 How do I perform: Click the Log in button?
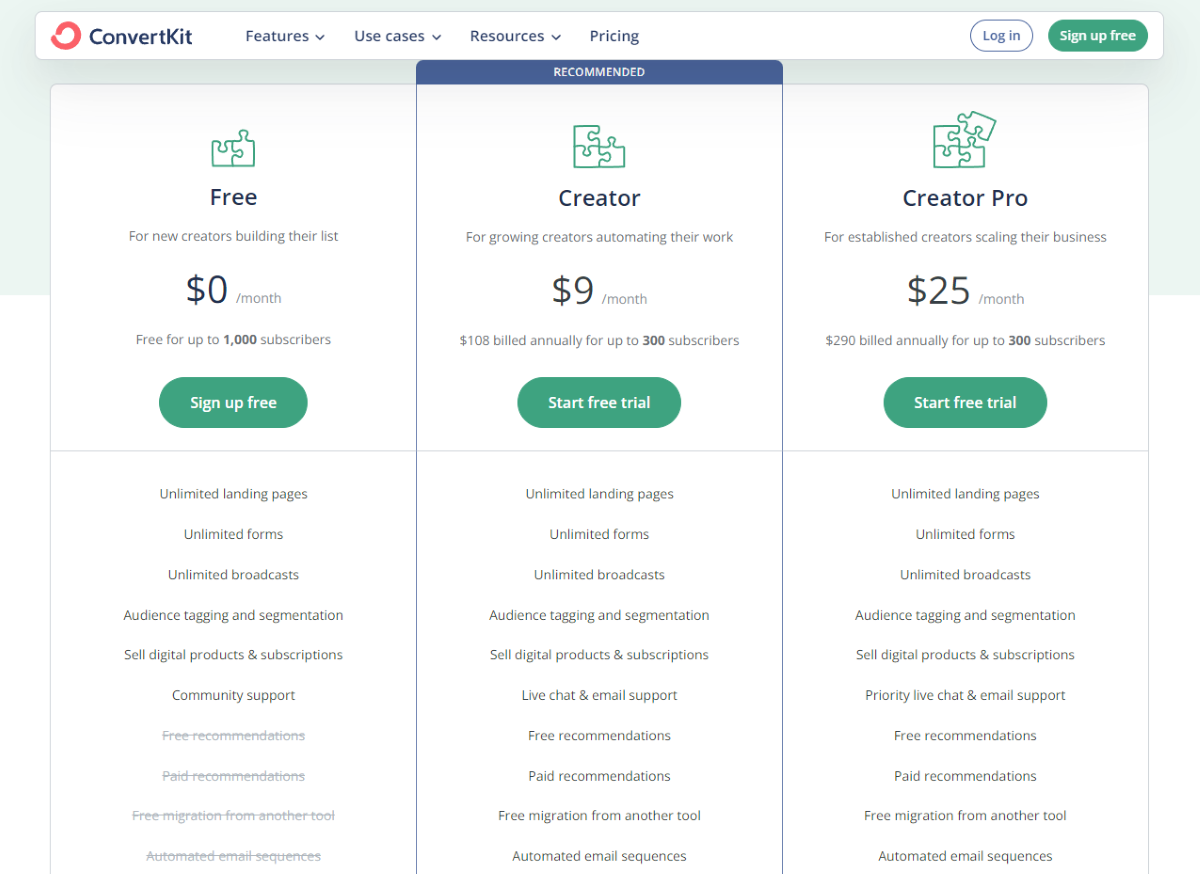pyautogui.click(x=1001, y=36)
